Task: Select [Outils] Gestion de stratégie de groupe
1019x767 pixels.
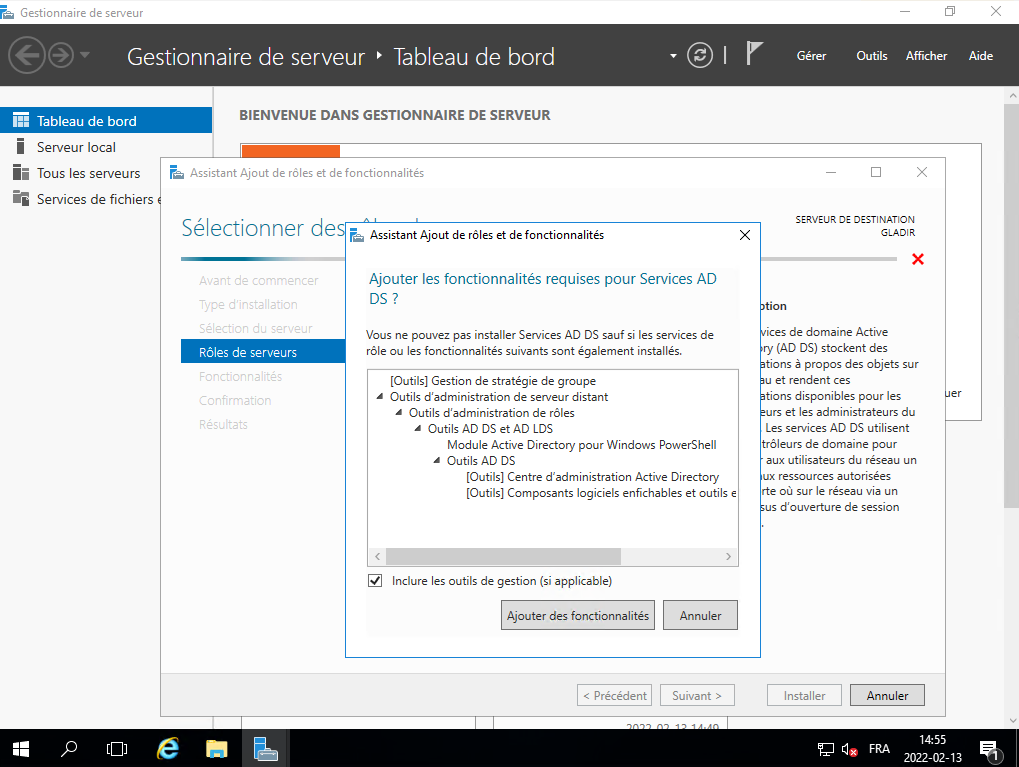Action: [x=493, y=380]
